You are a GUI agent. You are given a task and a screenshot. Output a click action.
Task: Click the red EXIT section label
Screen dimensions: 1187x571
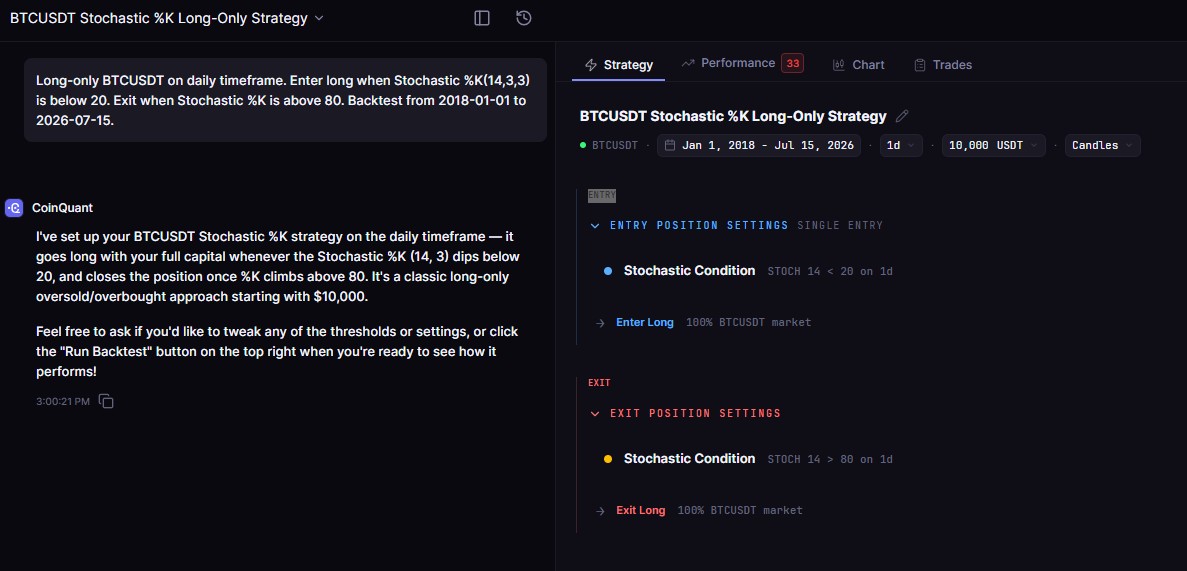[599, 383]
